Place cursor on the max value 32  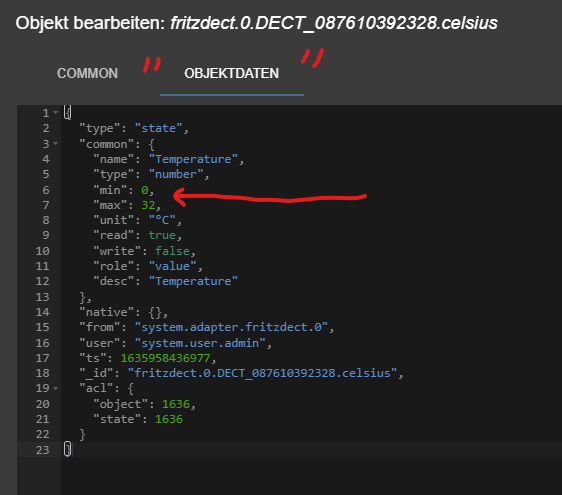[x=148, y=205]
